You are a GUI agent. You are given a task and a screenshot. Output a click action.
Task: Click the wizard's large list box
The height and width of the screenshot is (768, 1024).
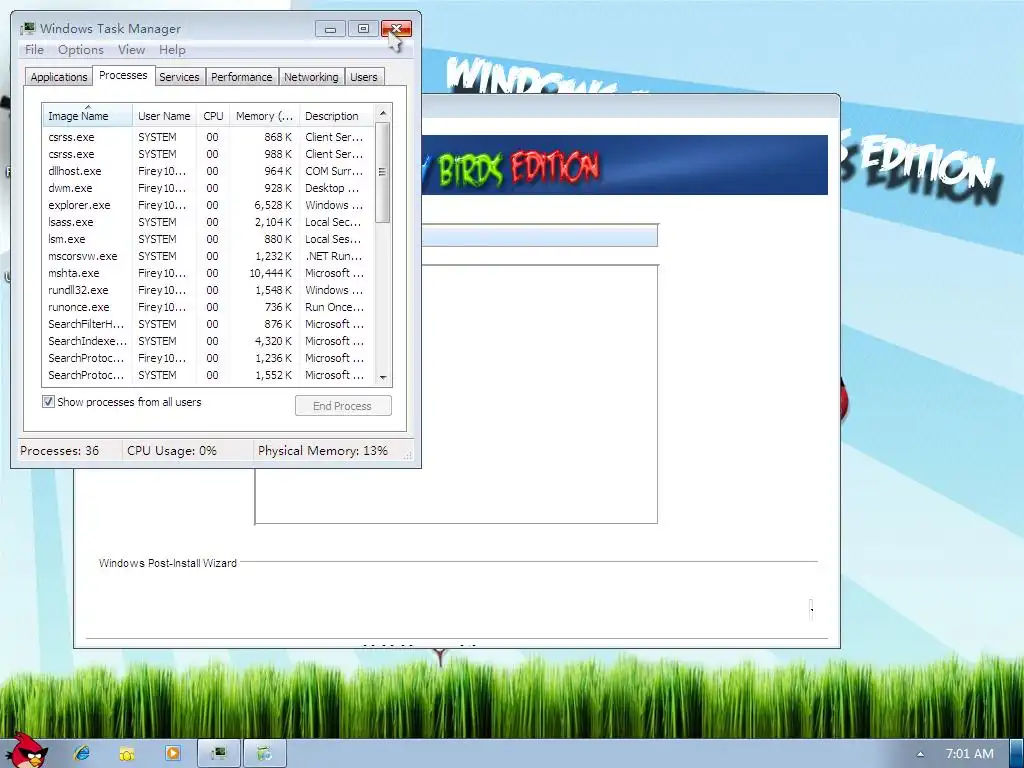[539, 394]
